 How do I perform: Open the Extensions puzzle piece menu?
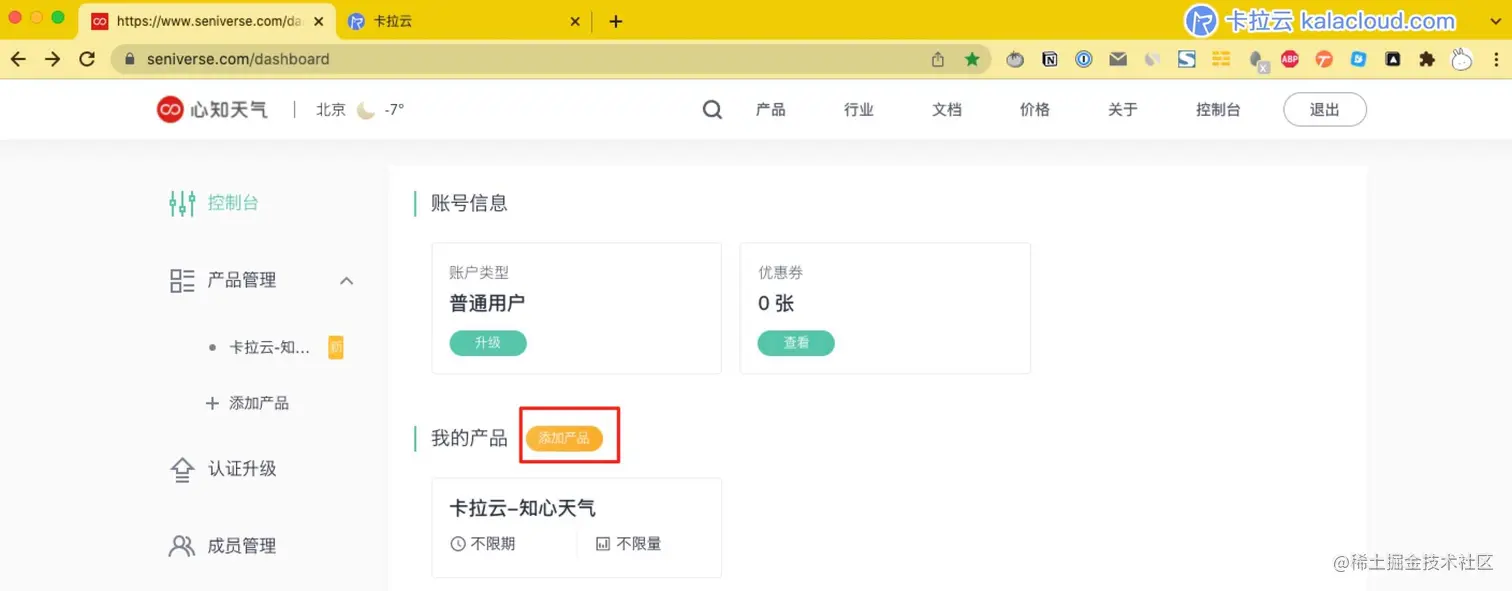1427,59
